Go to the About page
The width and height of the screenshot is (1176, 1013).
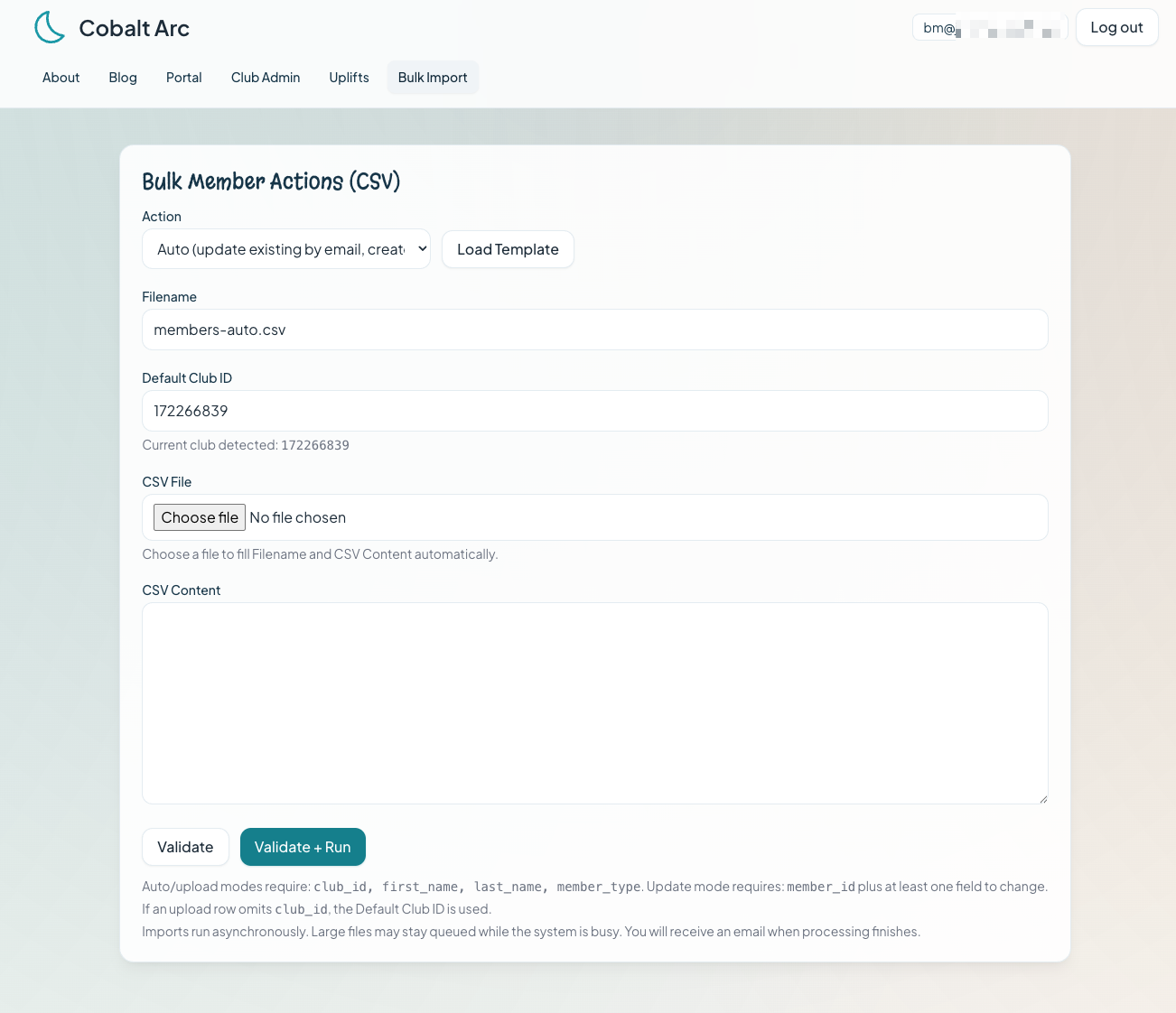point(61,78)
